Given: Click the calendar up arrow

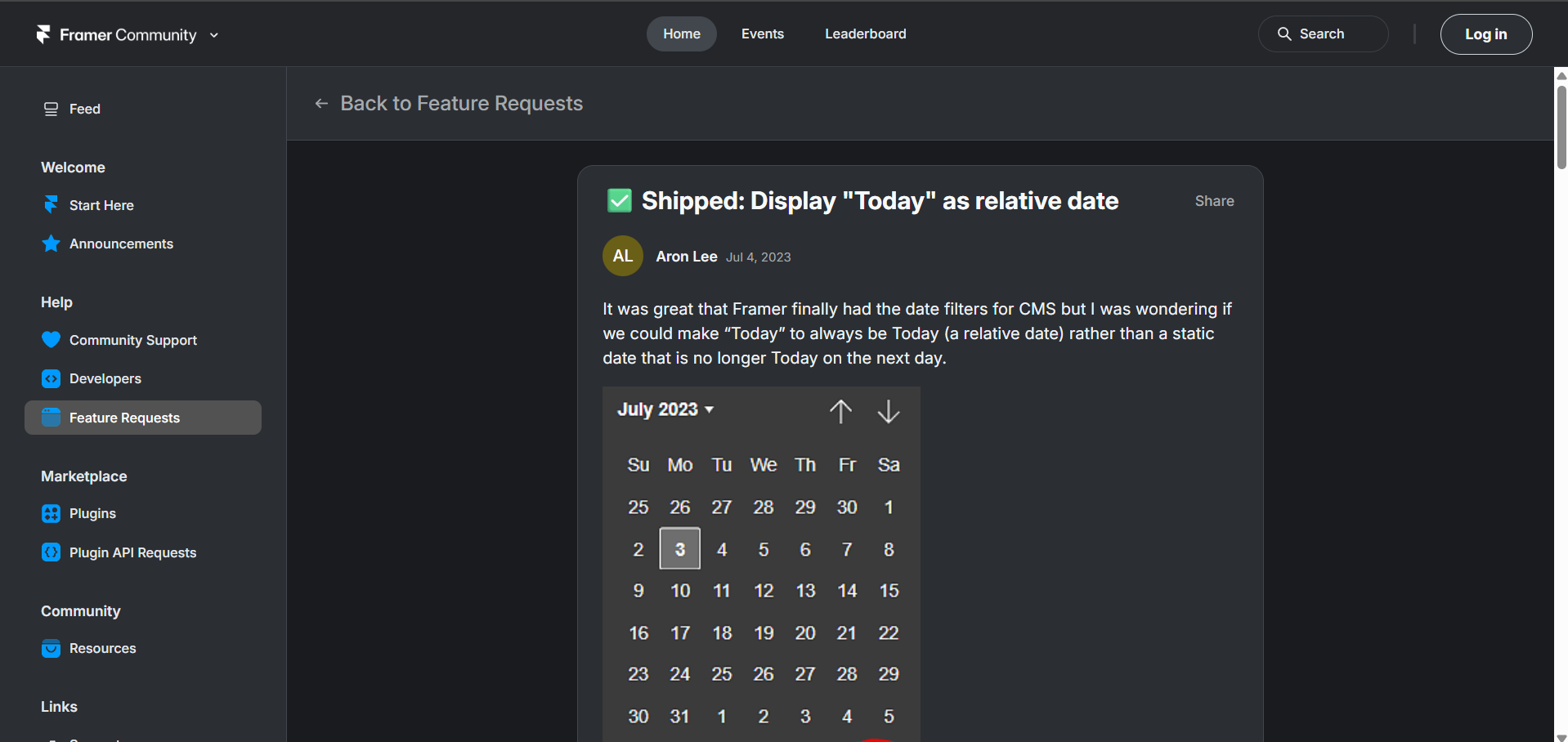Looking at the screenshot, I should (x=840, y=411).
